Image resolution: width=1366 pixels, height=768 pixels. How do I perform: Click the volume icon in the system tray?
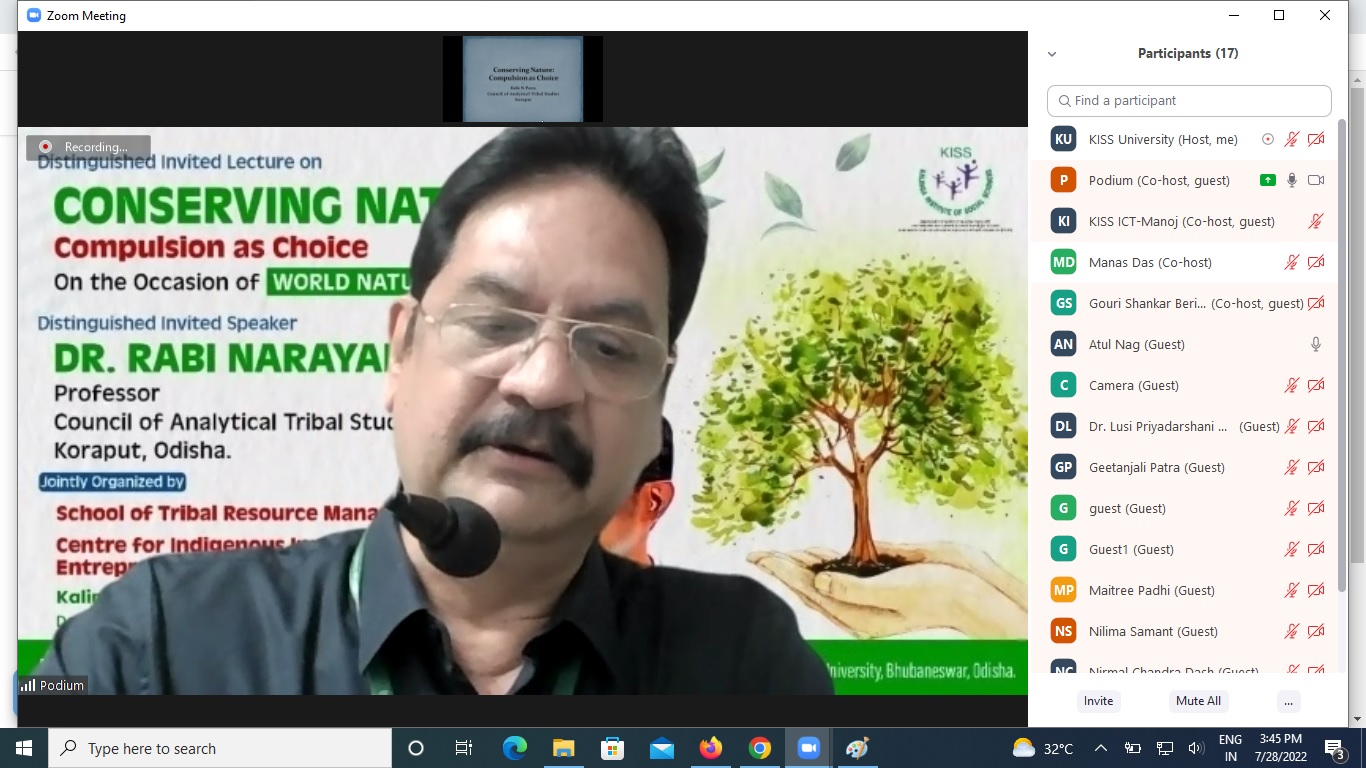click(1195, 748)
